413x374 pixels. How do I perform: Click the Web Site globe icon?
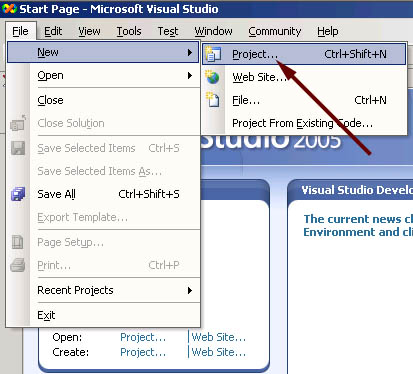click(x=212, y=77)
